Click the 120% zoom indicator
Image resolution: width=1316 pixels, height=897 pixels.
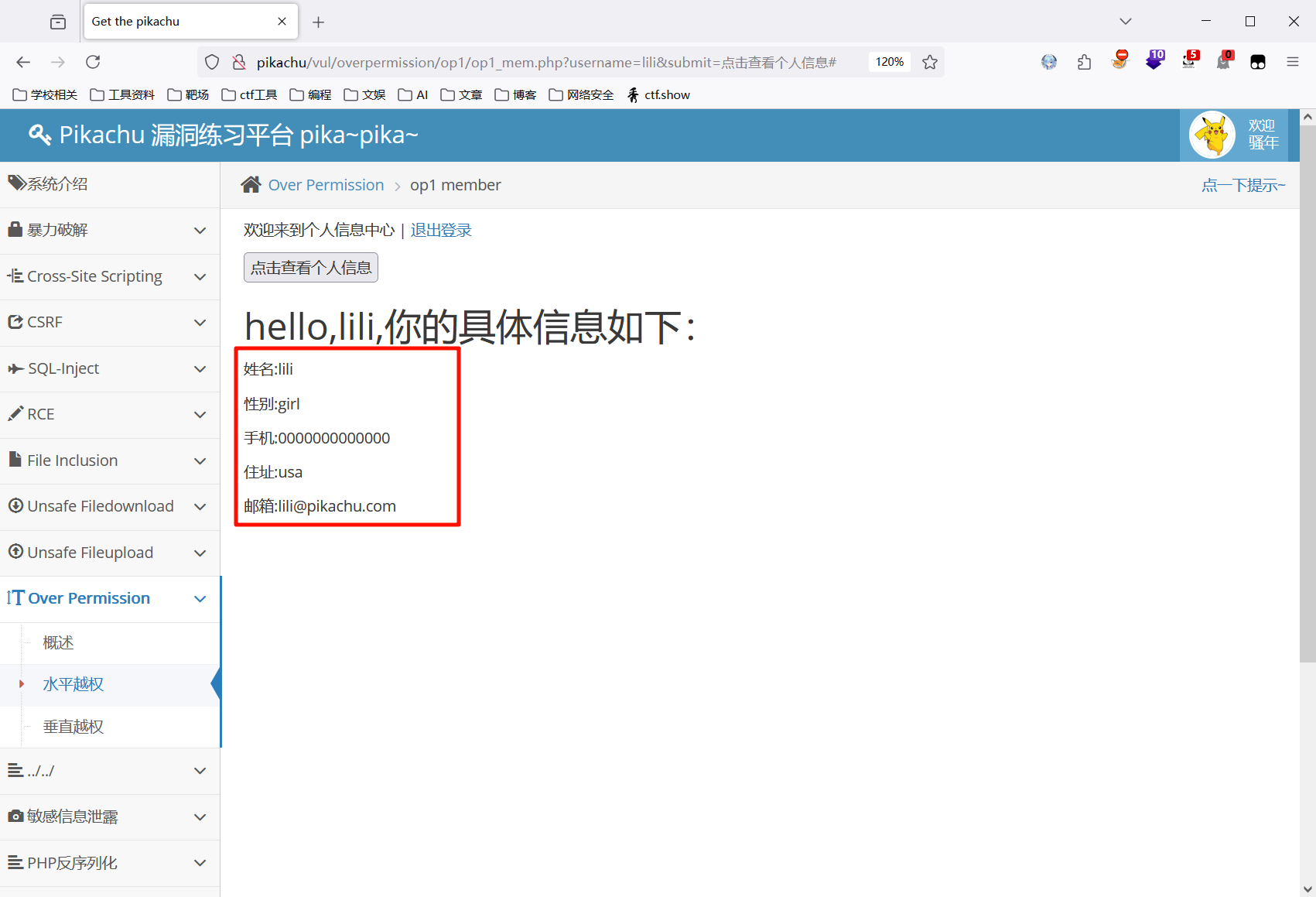click(x=890, y=62)
